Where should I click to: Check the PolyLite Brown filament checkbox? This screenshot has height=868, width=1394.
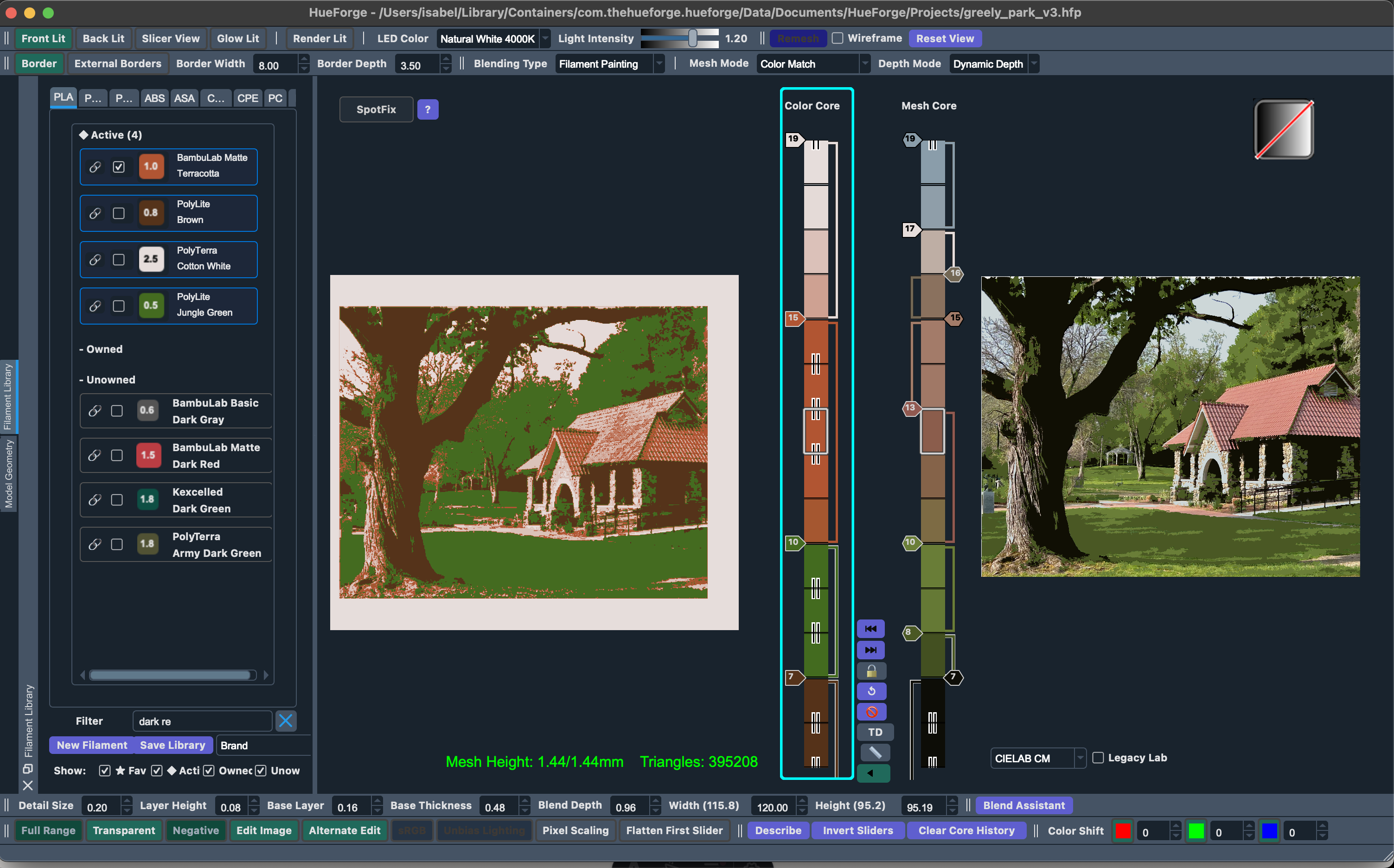119,214
